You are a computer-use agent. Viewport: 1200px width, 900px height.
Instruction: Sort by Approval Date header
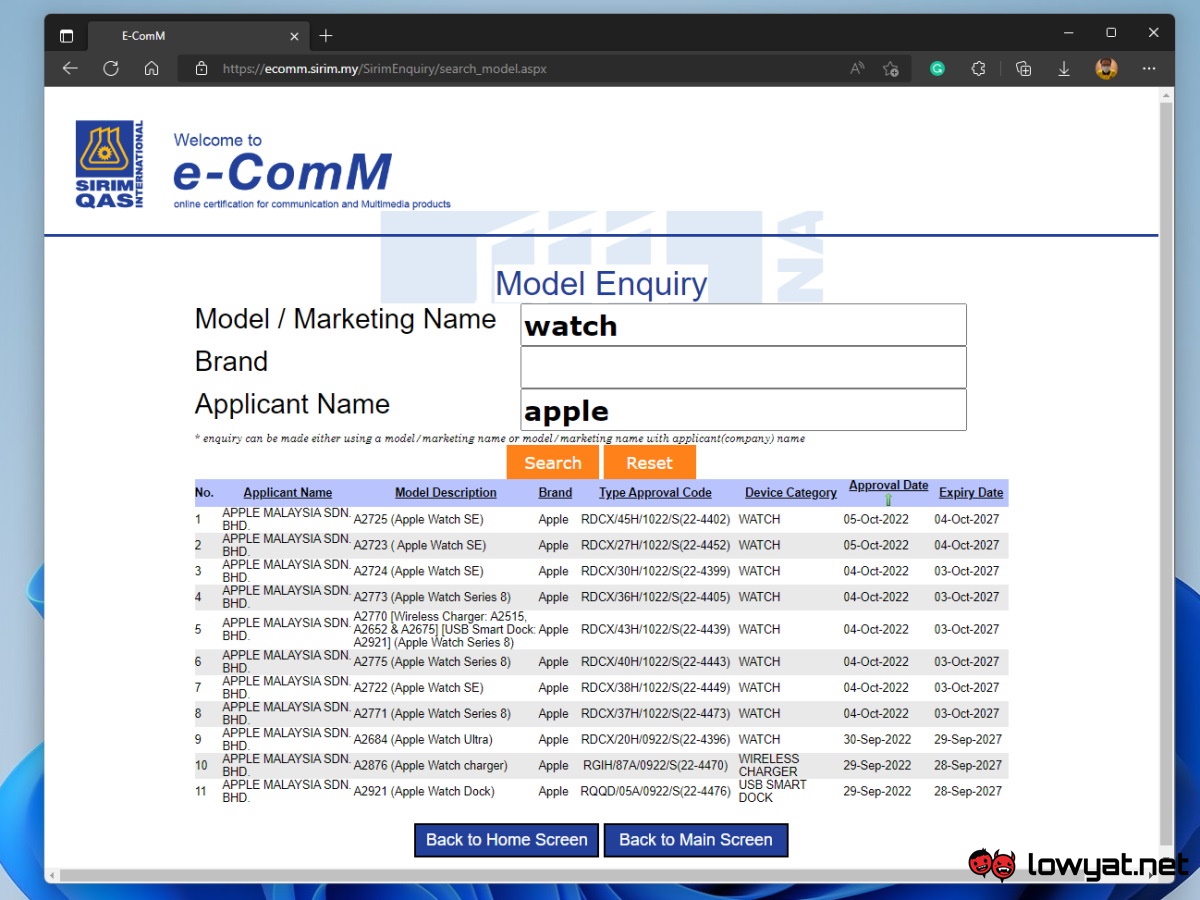pyautogui.click(x=888, y=486)
